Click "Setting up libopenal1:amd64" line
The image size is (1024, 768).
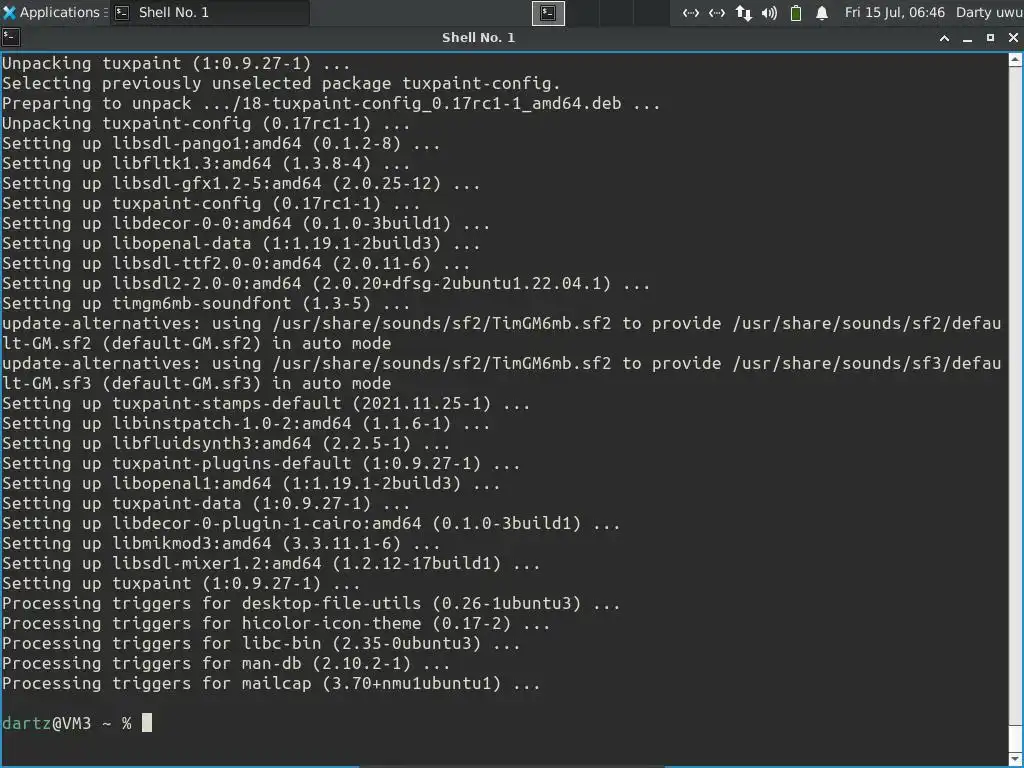point(251,484)
